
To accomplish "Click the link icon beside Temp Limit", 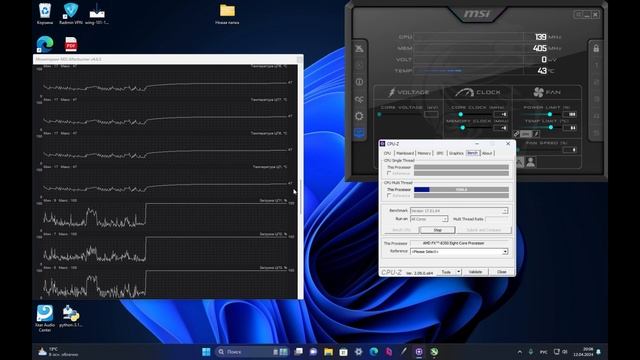I will point(516,134).
